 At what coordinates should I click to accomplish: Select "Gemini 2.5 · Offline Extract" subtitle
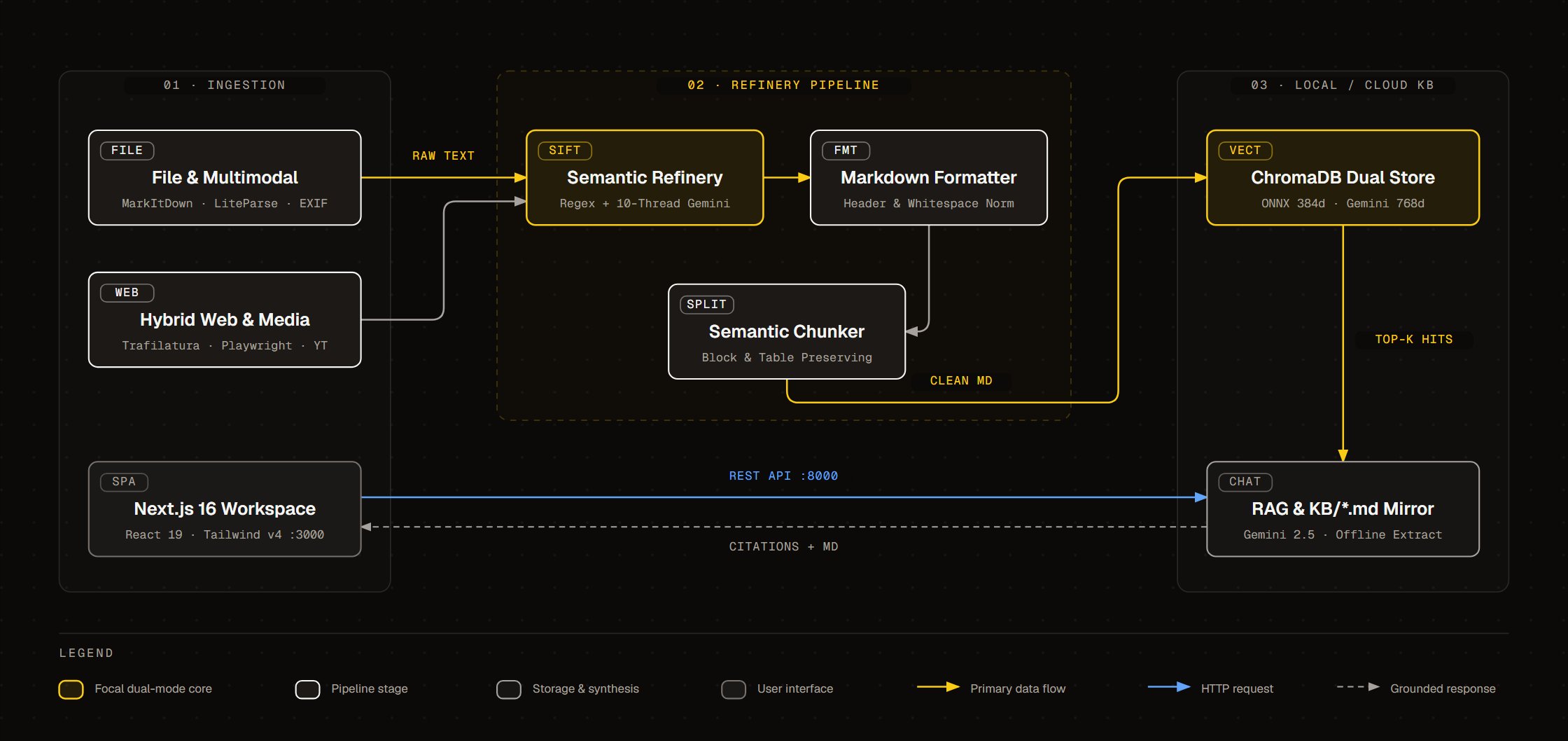(1343, 535)
